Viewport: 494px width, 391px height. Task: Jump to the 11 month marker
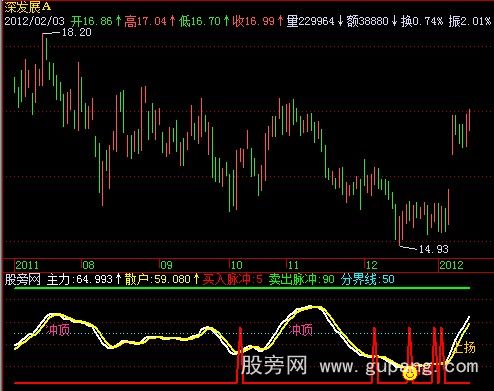pyautogui.click(x=293, y=265)
